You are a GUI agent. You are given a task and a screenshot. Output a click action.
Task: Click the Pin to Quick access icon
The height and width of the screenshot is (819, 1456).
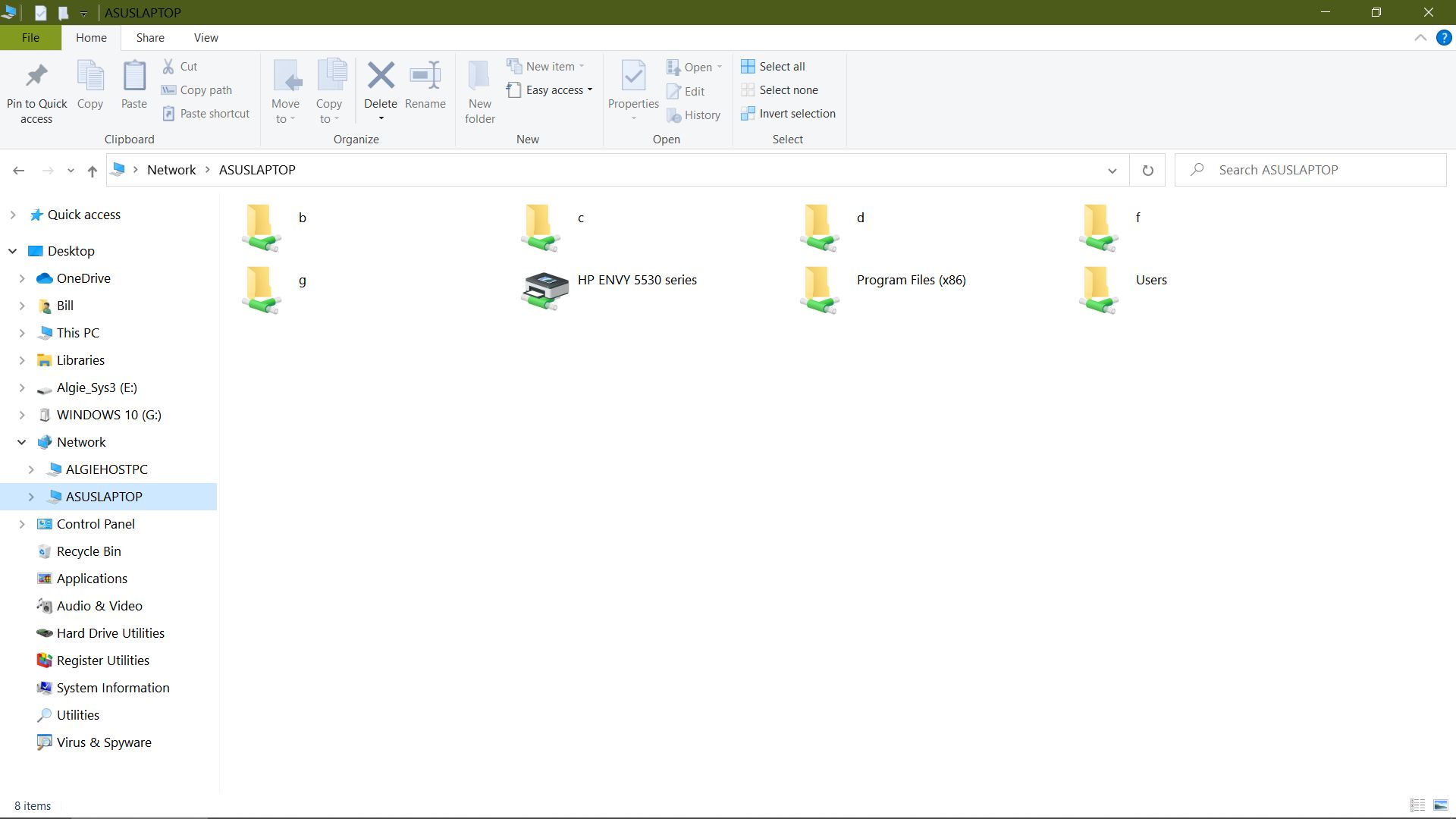36,76
